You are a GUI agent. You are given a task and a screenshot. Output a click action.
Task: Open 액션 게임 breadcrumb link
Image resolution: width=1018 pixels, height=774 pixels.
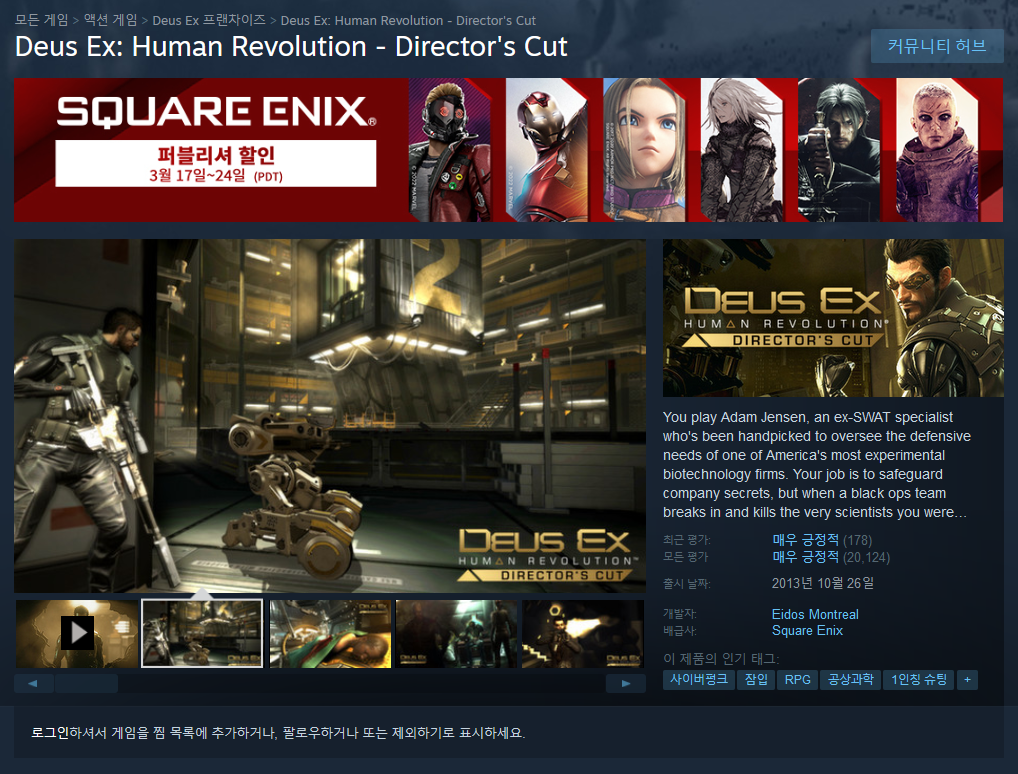click(110, 20)
